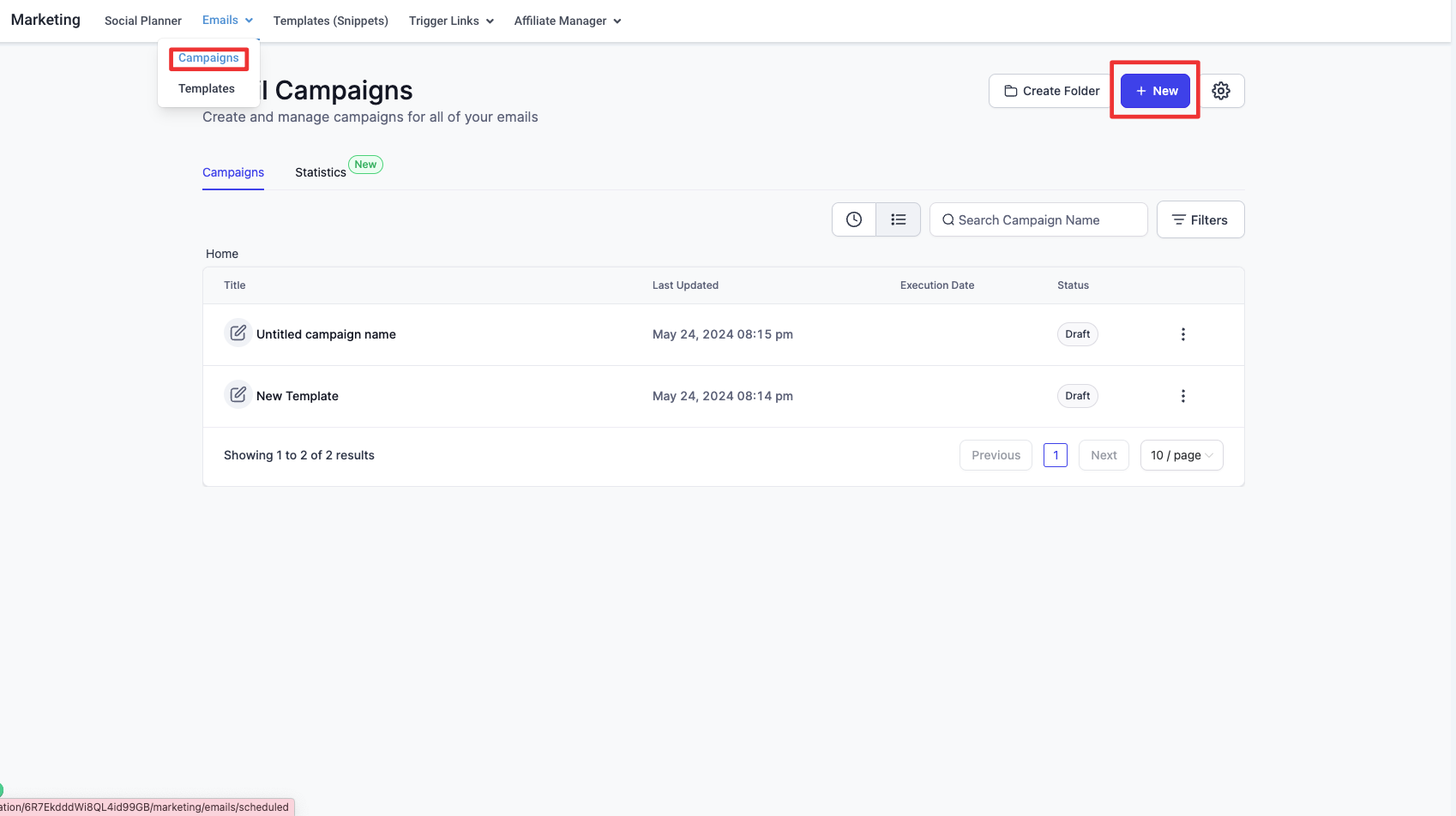Select Campaigns in the Emails submenu
Viewport: 1456px width, 816px height.
208,58
